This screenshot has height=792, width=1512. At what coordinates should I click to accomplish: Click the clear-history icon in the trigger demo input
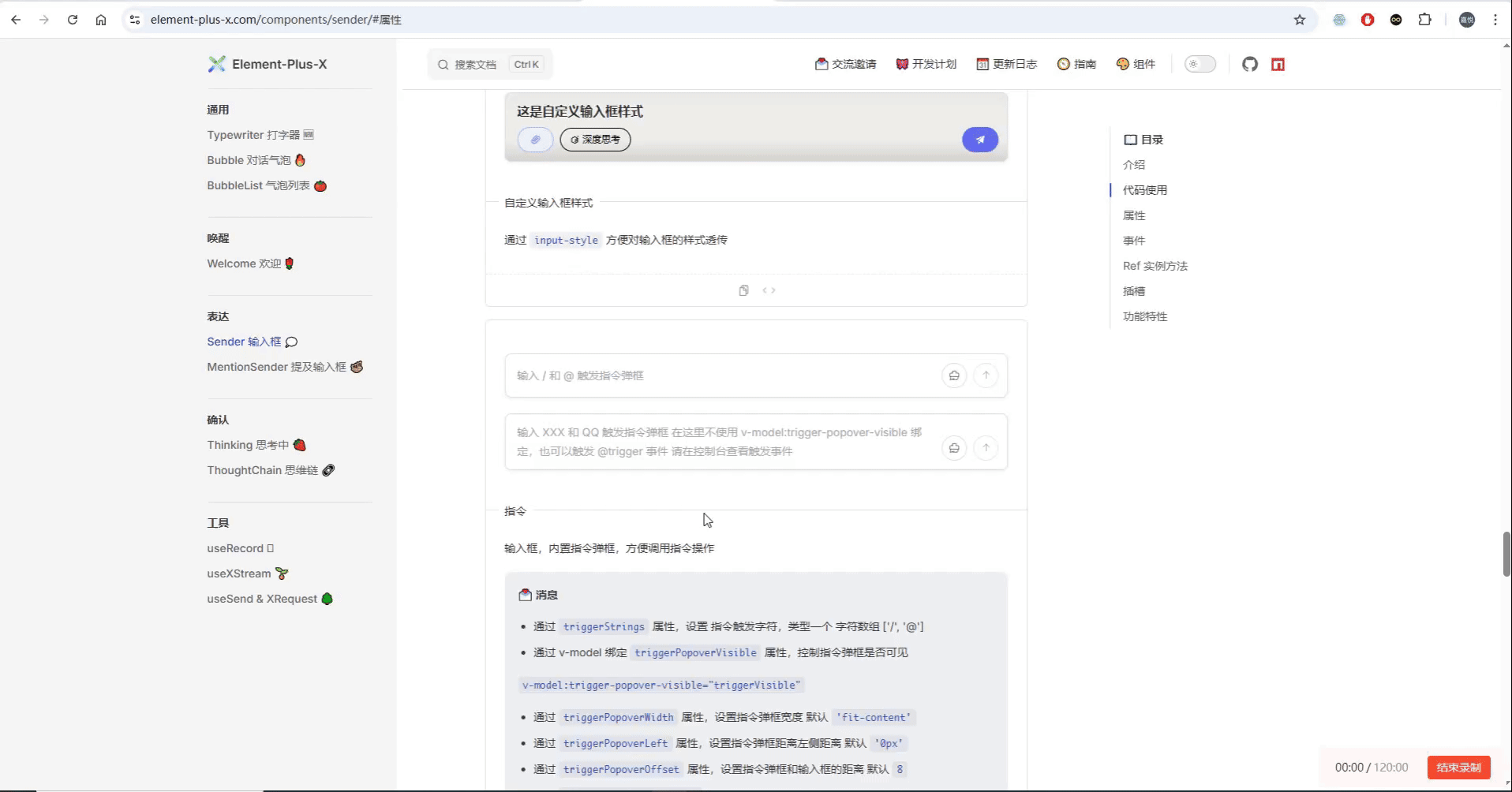click(x=954, y=375)
